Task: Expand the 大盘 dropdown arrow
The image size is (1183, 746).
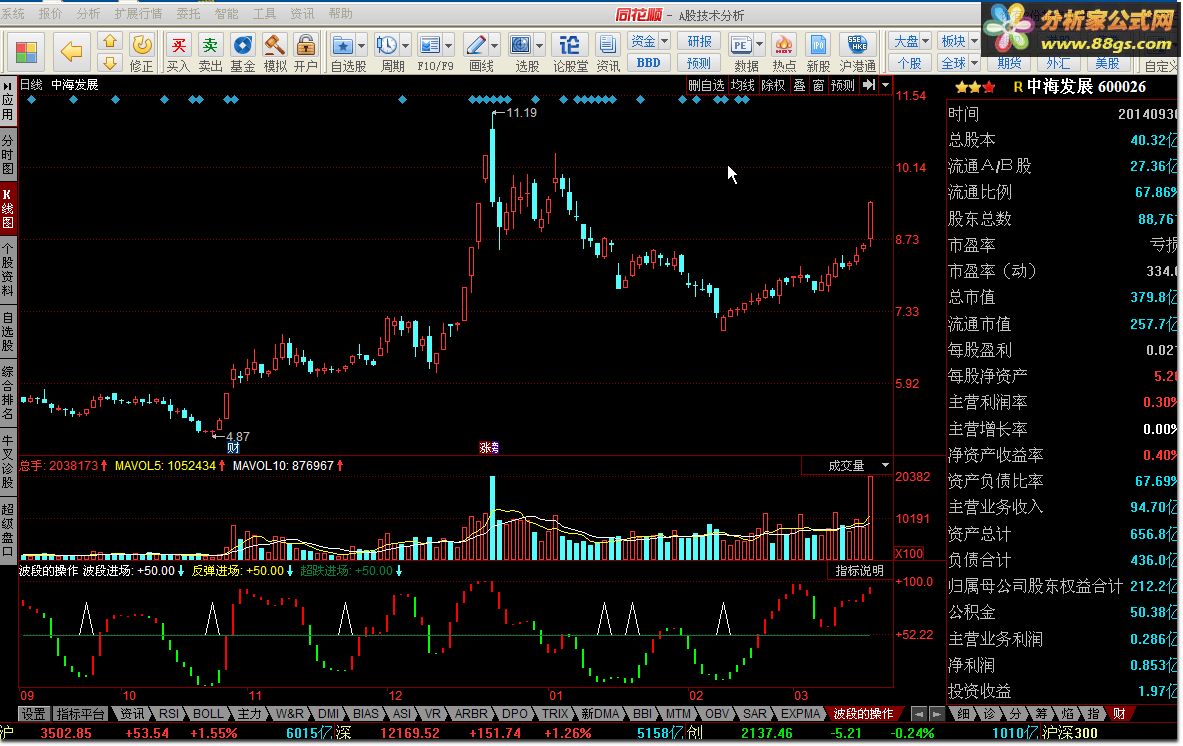Action: tap(926, 41)
